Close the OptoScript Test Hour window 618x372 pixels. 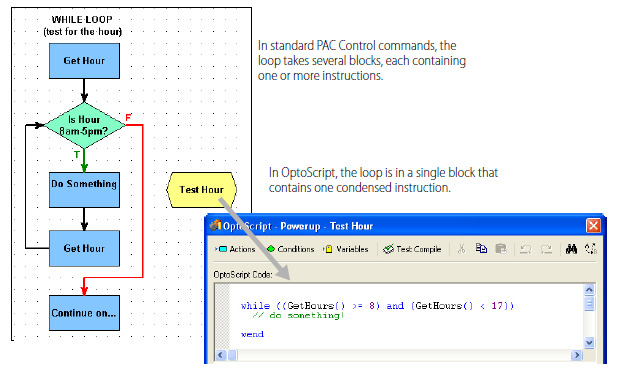(x=593, y=226)
